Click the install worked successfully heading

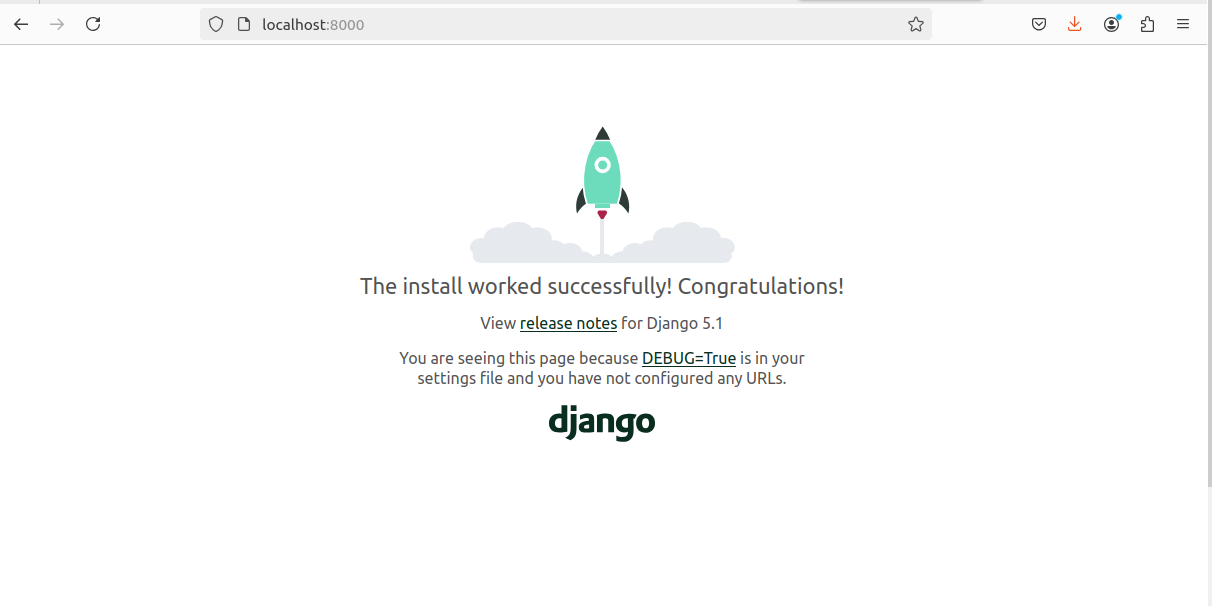tap(602, 286)
